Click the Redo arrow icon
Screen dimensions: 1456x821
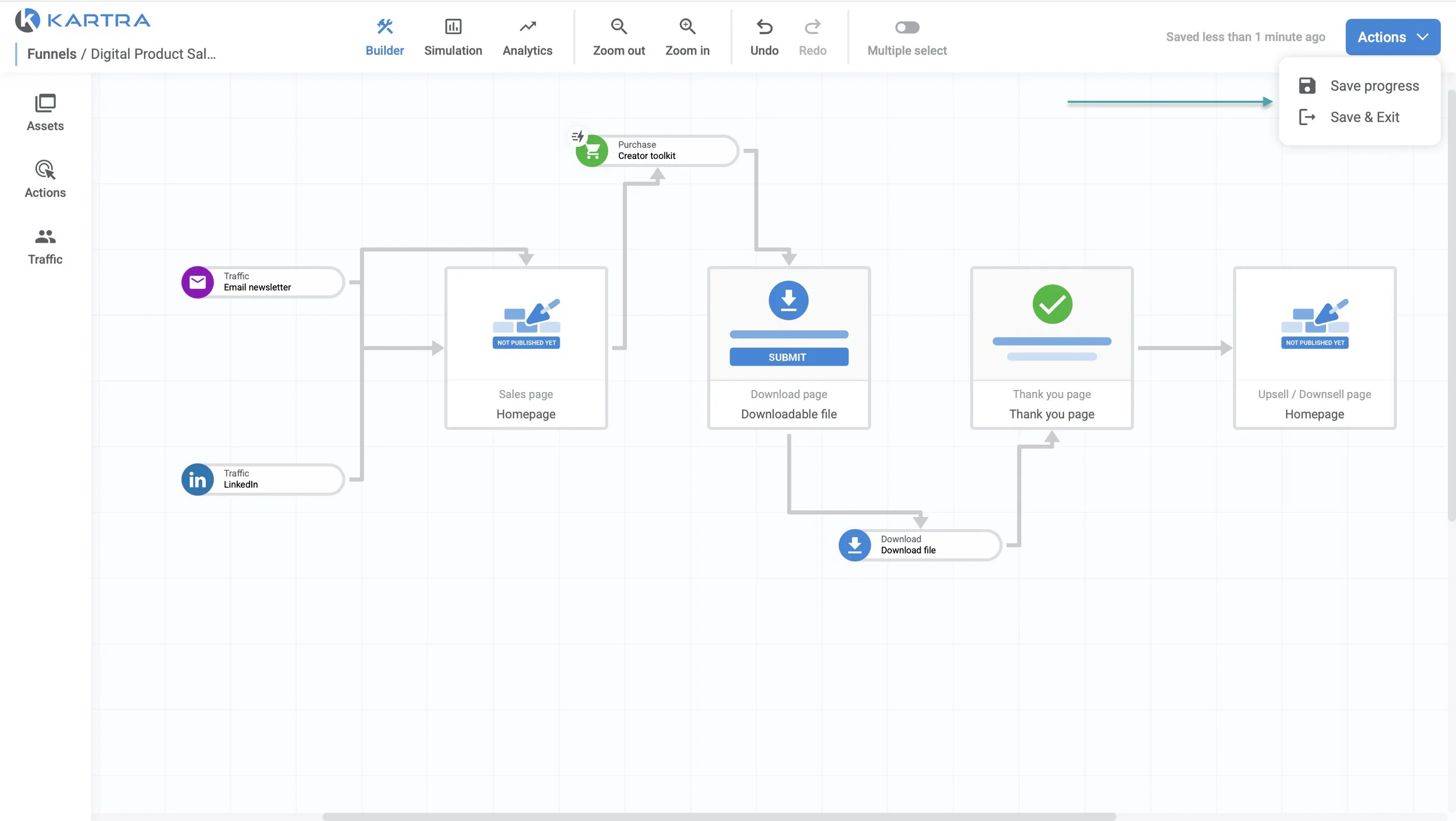coord(812,27)
